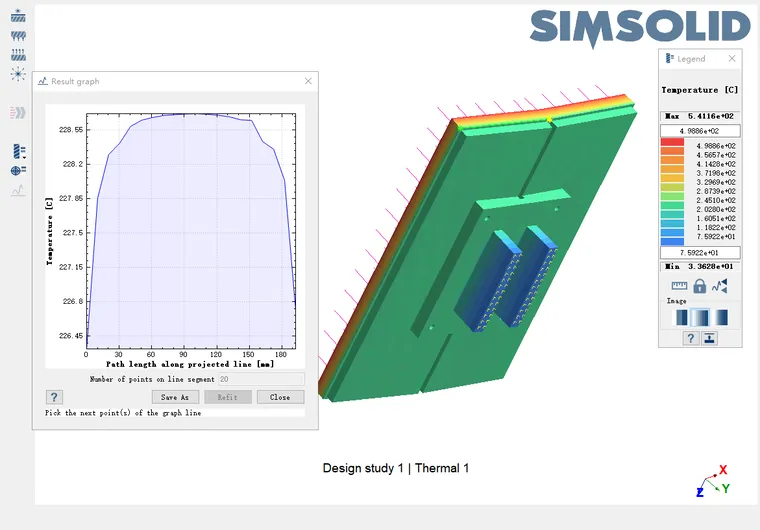Image resolution: width=760 pixels, height=530 pixels.
Task: Select the middle image style thumbnail in Legend
Action: (700, 317)
